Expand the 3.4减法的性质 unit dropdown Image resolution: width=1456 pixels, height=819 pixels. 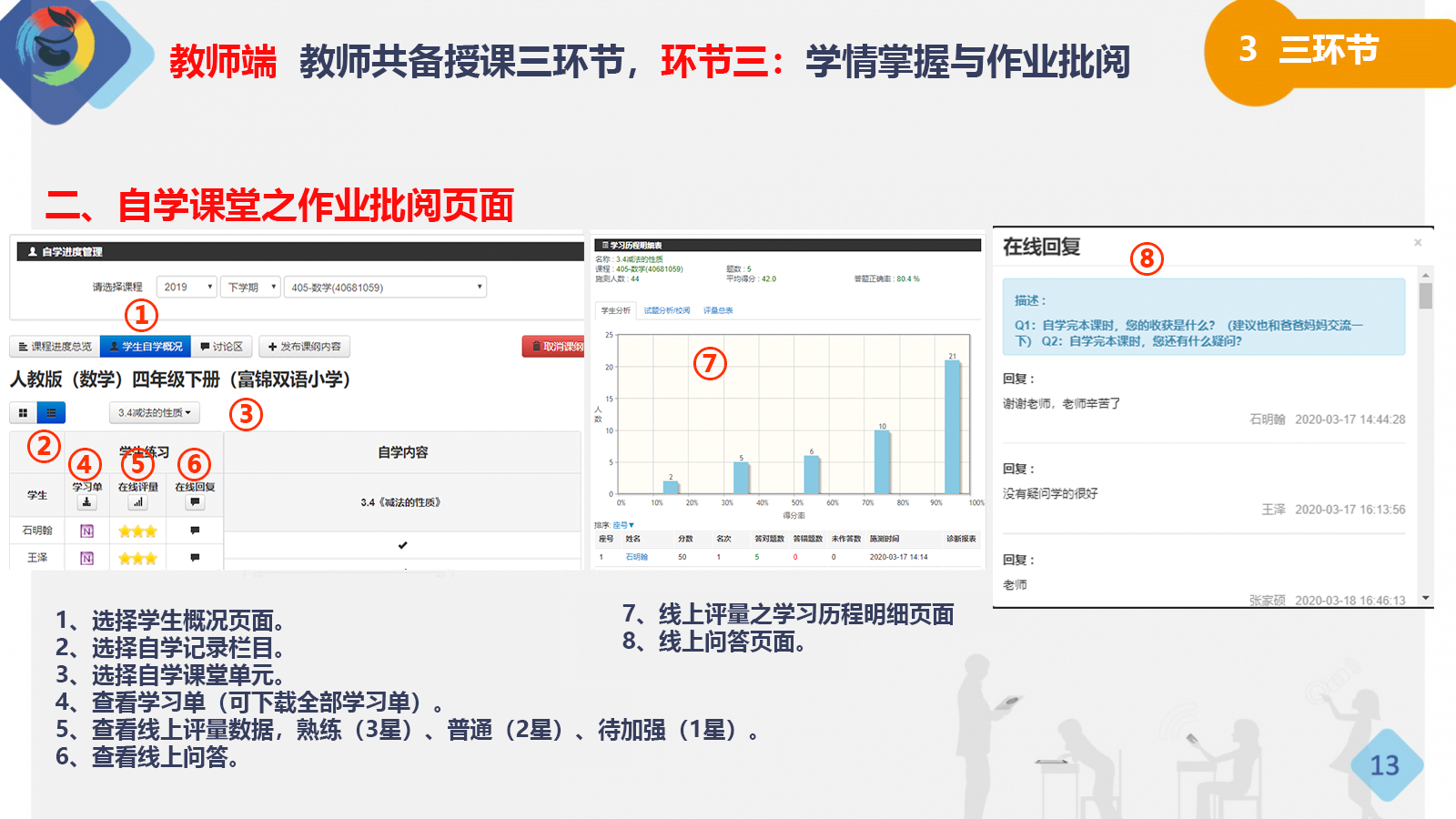click(154, 413)
